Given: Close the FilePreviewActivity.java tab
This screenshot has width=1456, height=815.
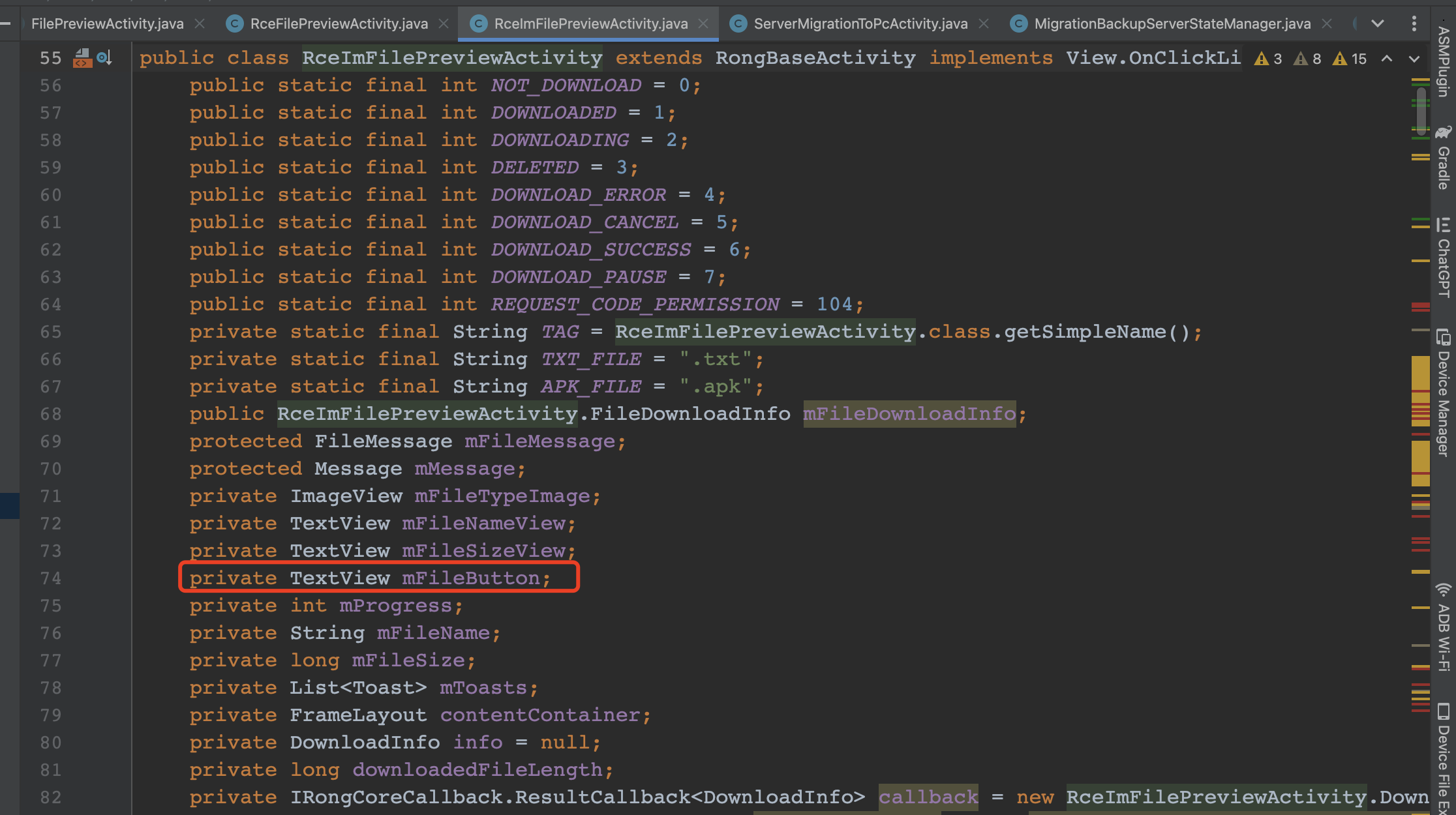Looking at the screenshot, I should 200,23.
